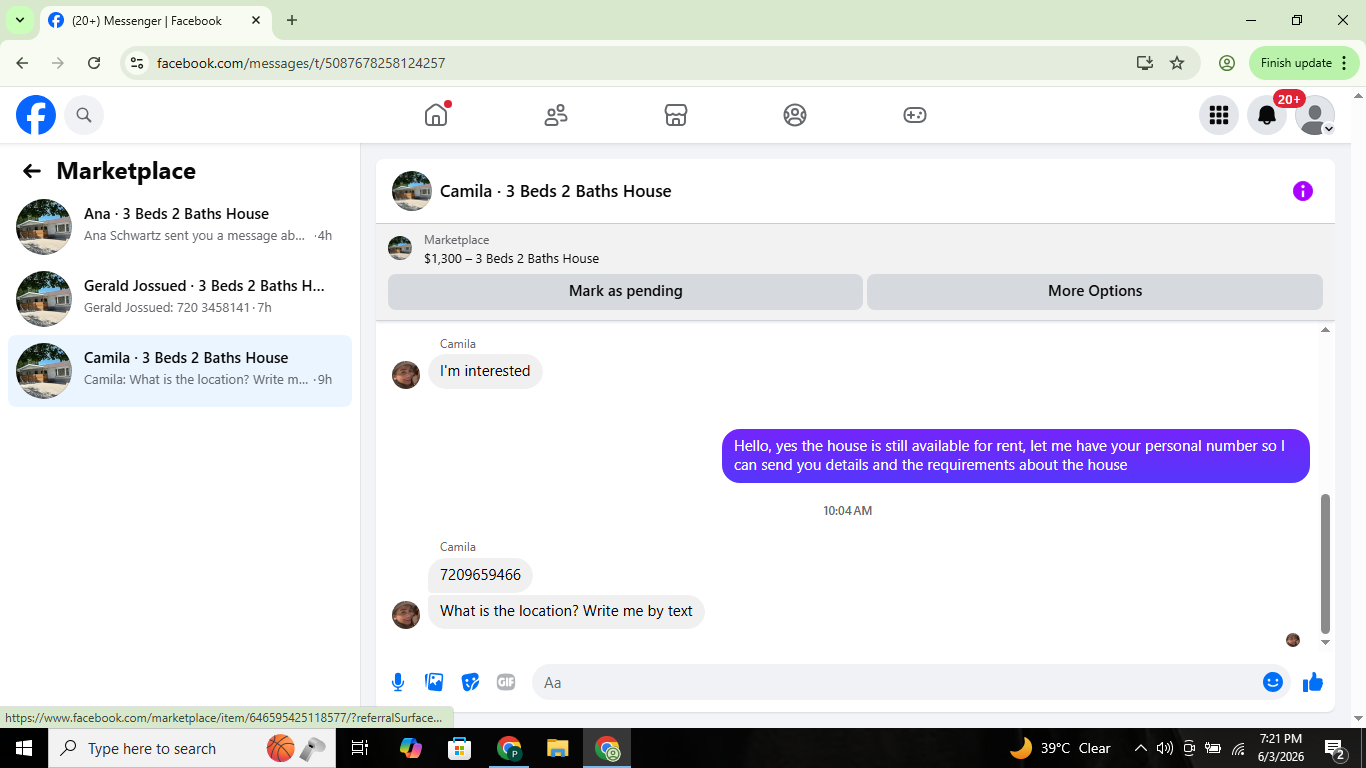Open the Groups icon in top navigation
1366x768 pixels.
click(x=795, y=115)
